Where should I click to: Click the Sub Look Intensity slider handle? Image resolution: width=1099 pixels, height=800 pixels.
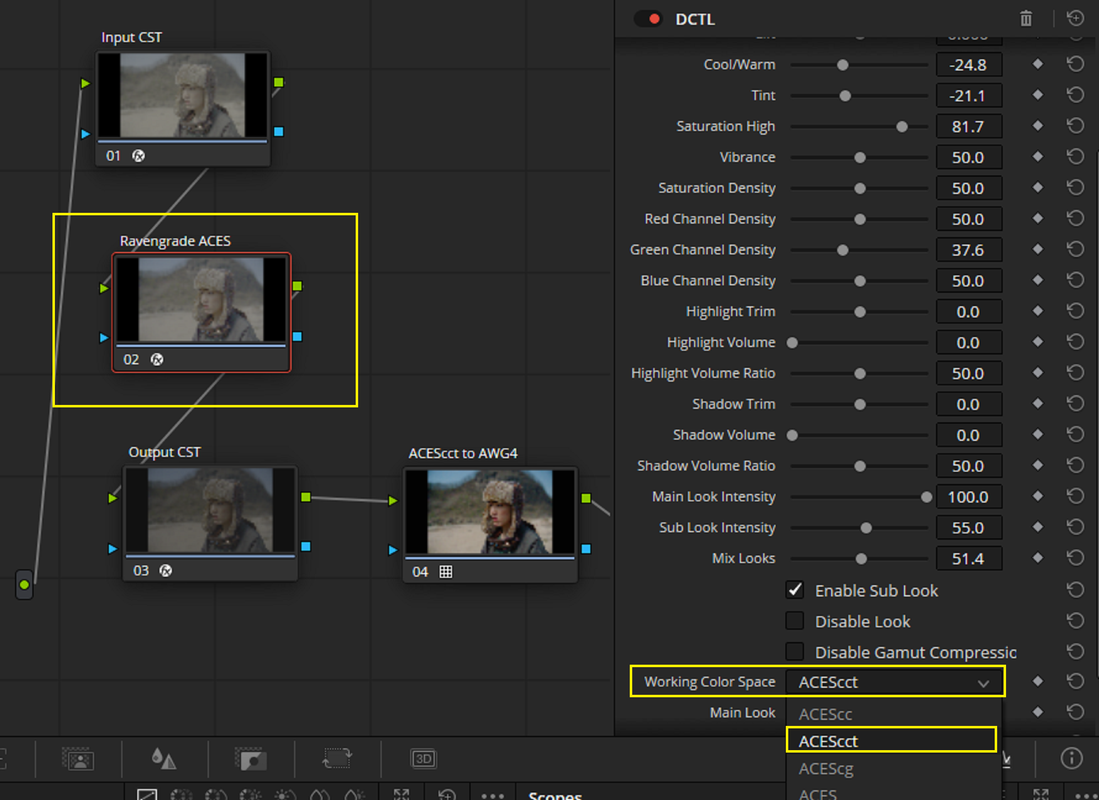[866, 528]
